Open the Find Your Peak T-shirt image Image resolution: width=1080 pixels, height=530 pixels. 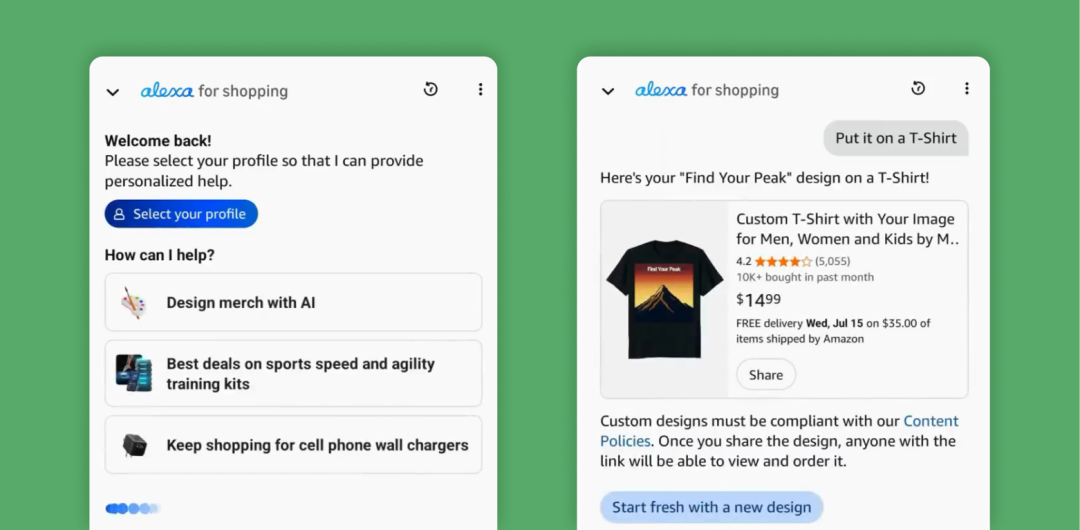(665, 299)
